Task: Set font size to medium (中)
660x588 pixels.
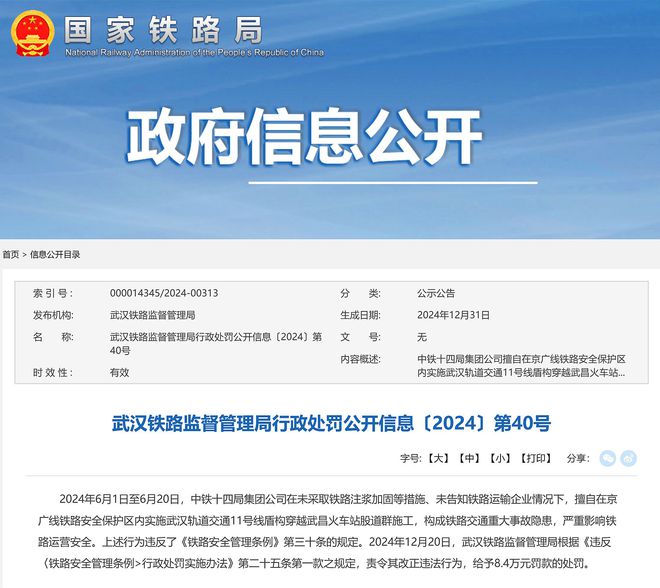Action: [x=469, y=459]
